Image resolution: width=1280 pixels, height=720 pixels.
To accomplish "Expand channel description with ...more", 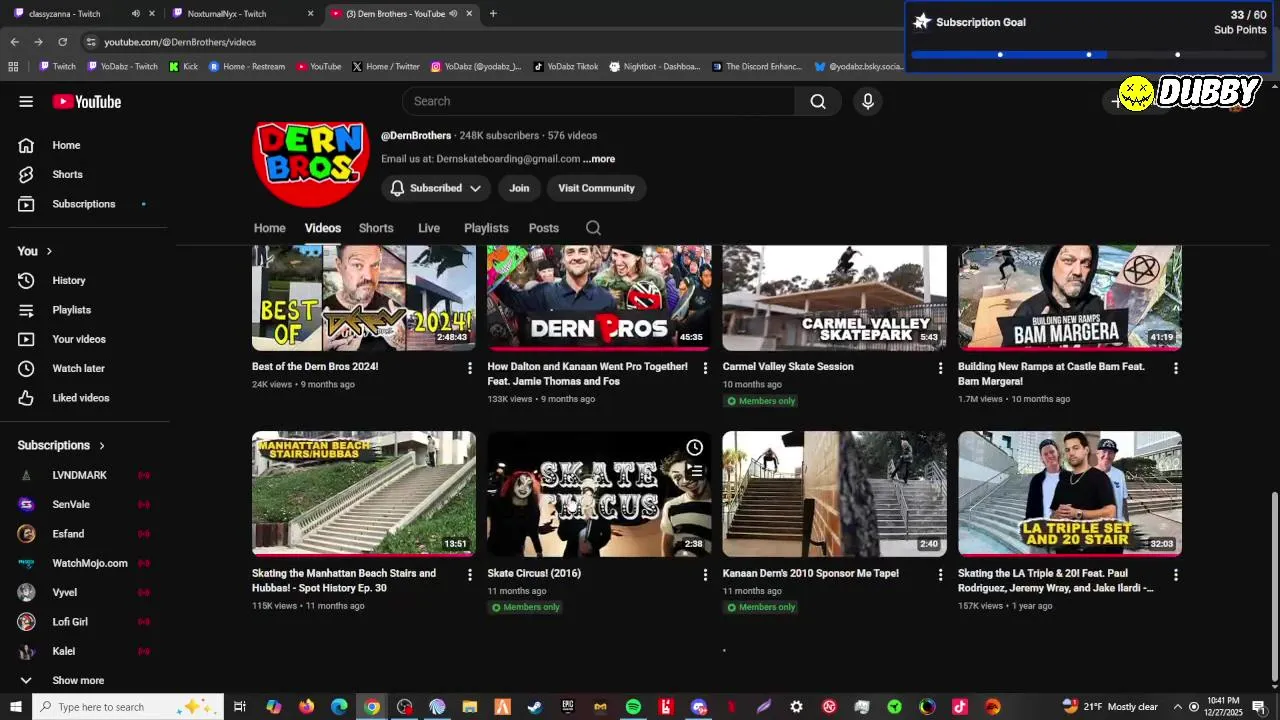I will [x=599, y=159].
